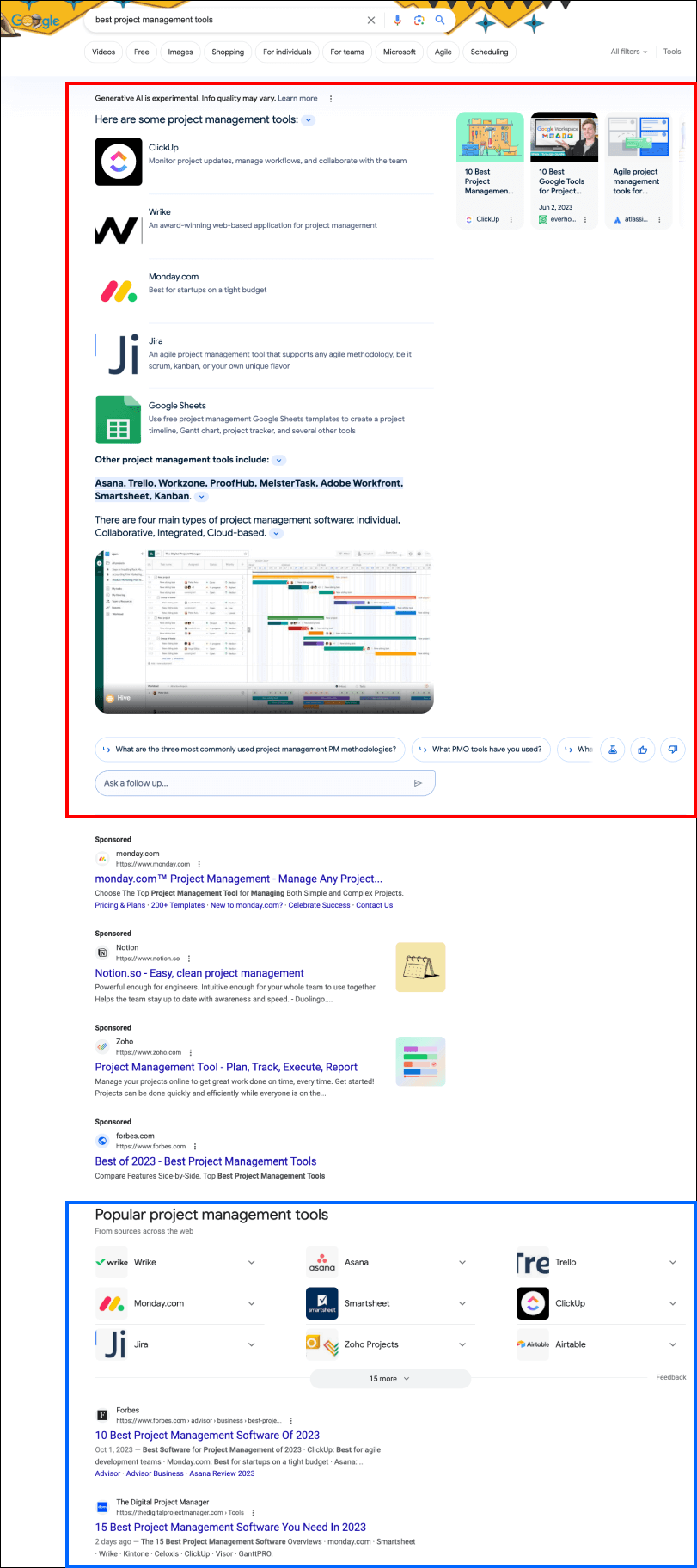Select the Images filter chip
697x1568 pixels.
tap(180, 52)
